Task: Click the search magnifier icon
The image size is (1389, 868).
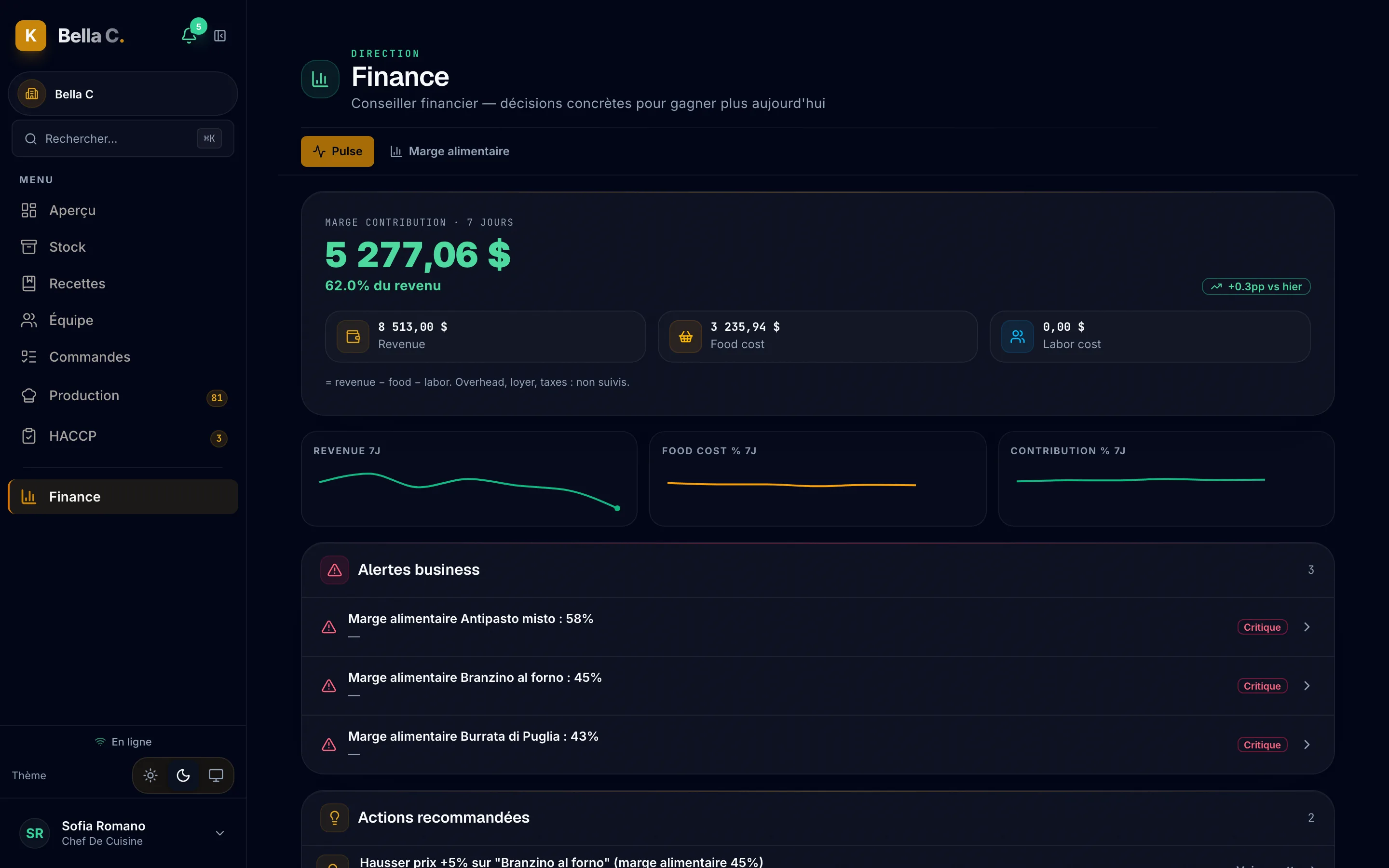Action: tap(31, 139)
